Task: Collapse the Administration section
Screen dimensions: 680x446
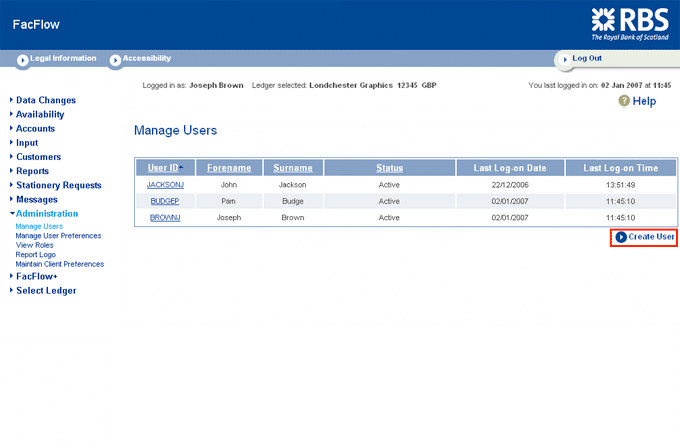Action: coord(46,213)
